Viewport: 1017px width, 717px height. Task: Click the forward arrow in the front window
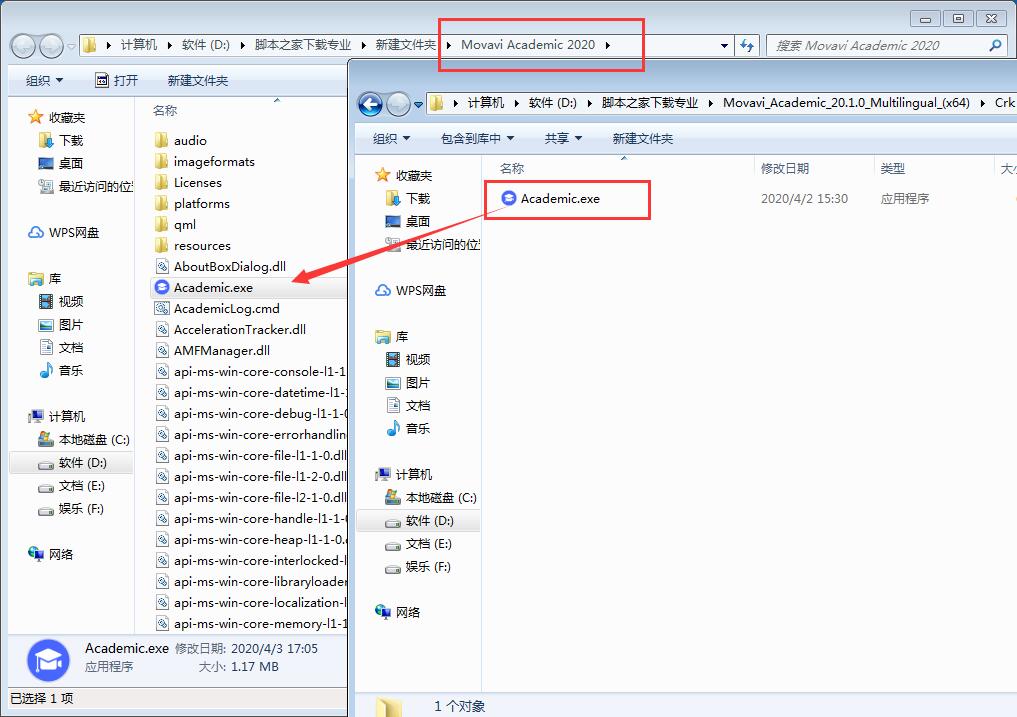(x=398, y=103)
